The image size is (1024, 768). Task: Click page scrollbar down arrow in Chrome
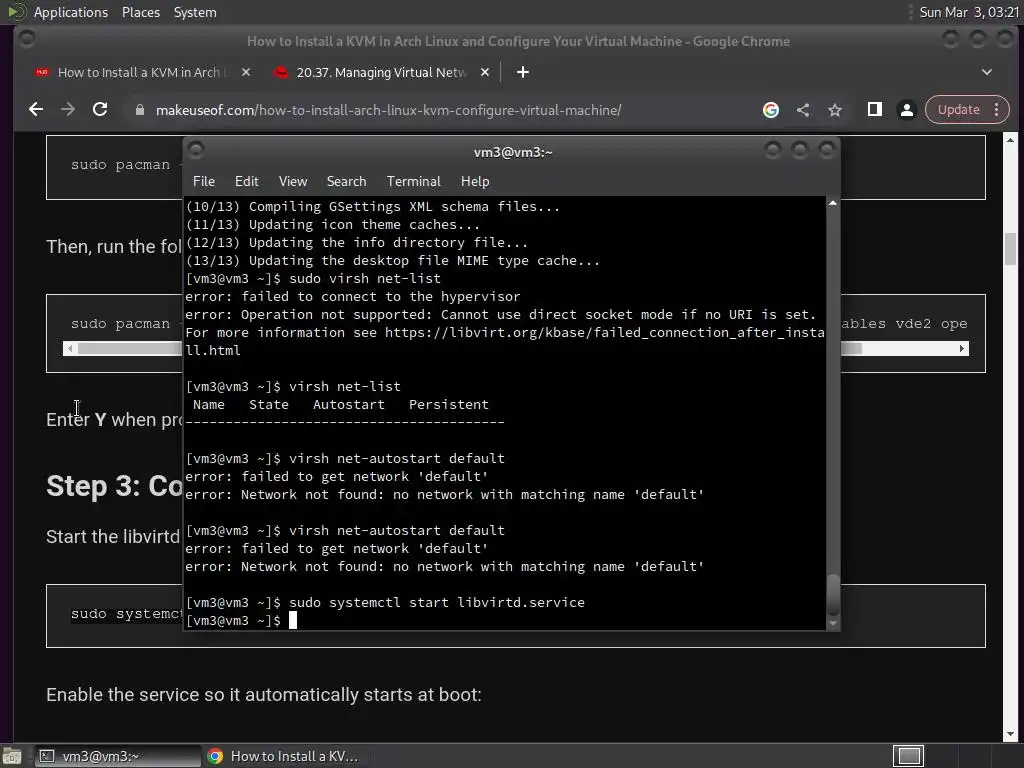[x=1010, y=735]
